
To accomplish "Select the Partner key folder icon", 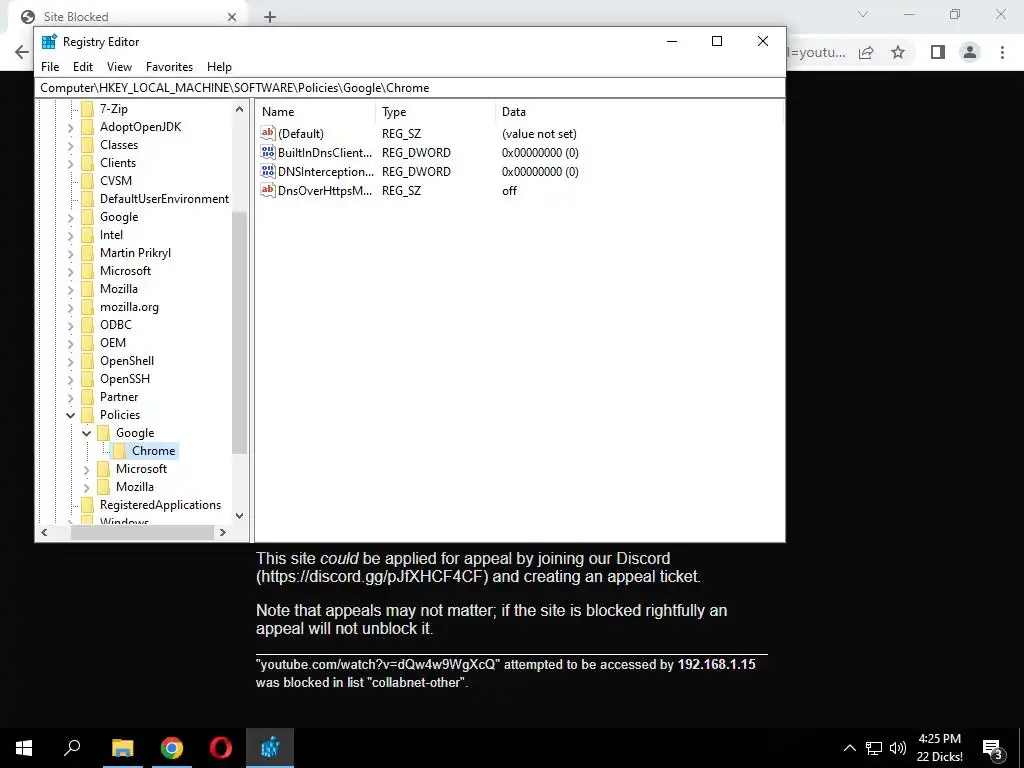I will [88, 397].
